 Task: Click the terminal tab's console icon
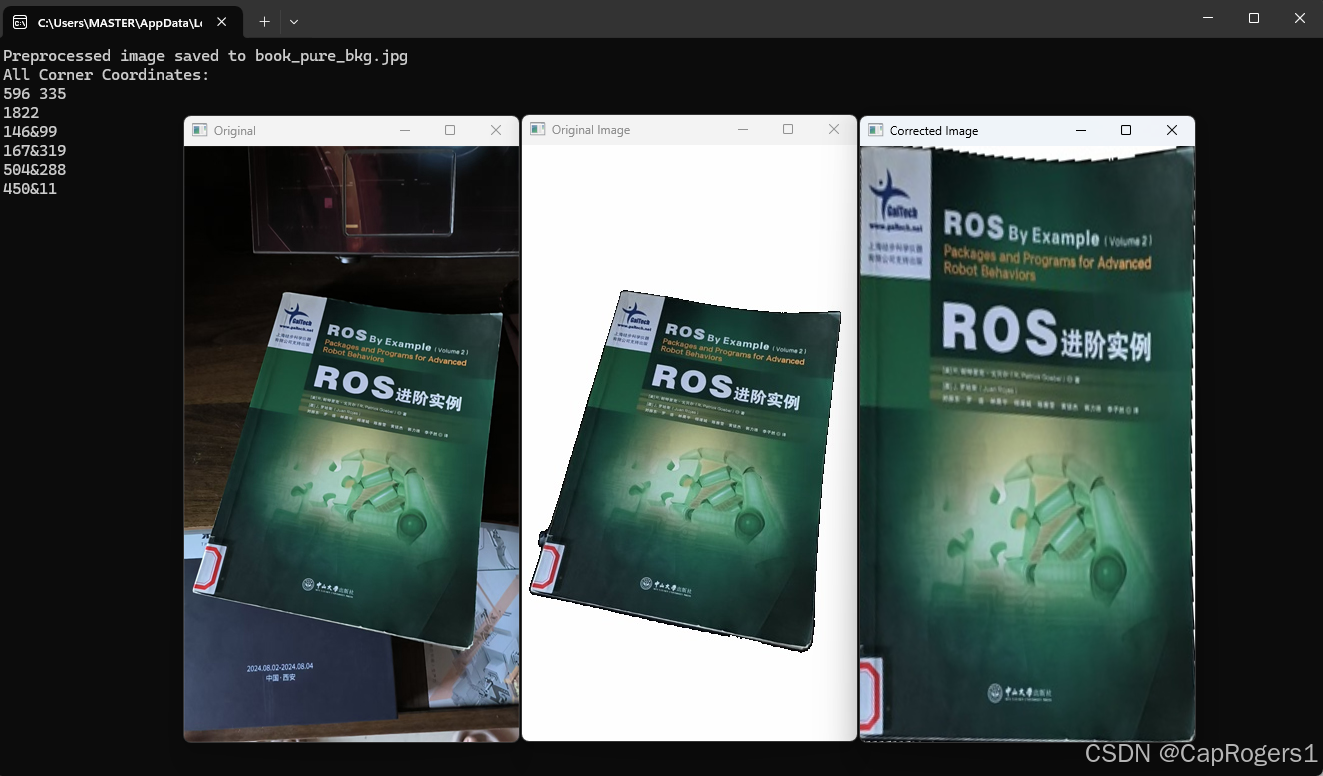(20, 21)
